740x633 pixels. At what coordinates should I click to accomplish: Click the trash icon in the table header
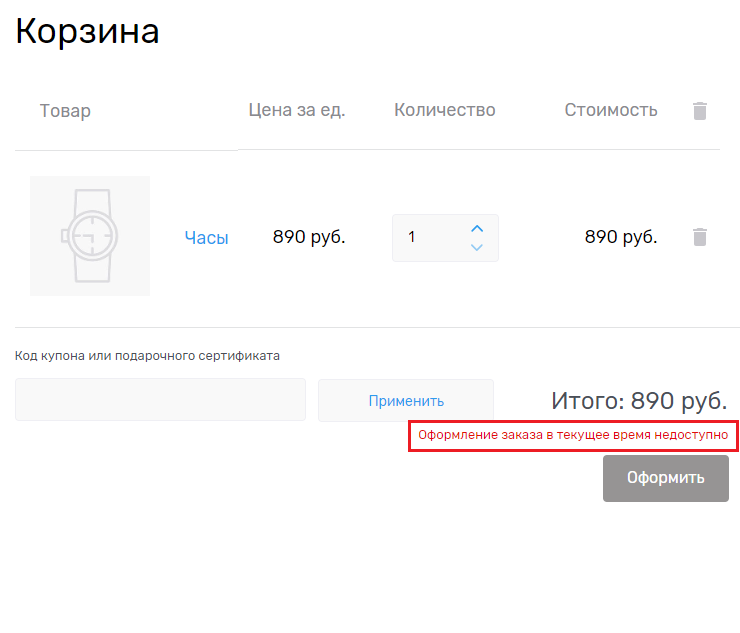click(700, 111)
